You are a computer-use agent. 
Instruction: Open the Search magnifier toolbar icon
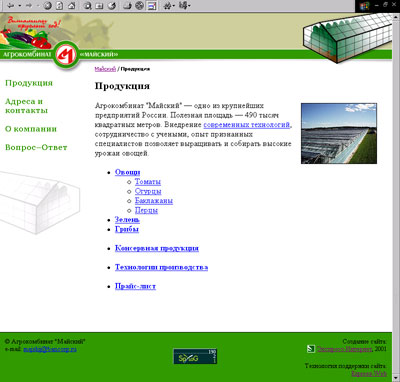pyautogui.click(x=88, y=6)
